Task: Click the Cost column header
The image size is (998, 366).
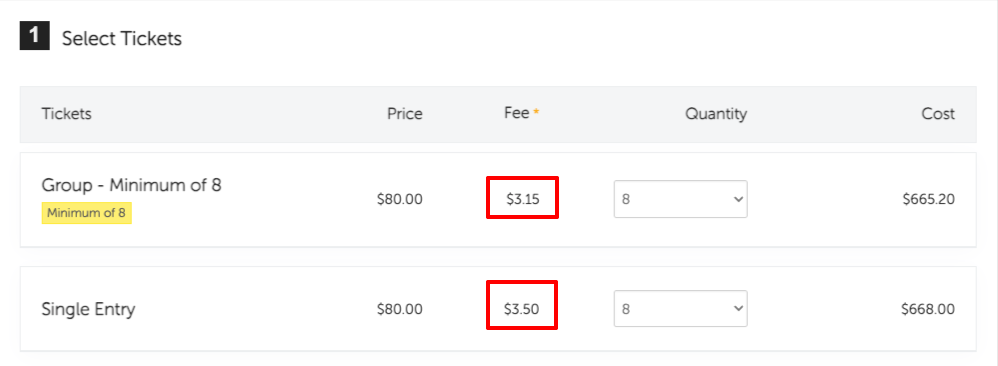Action: [x=938, y=114]
